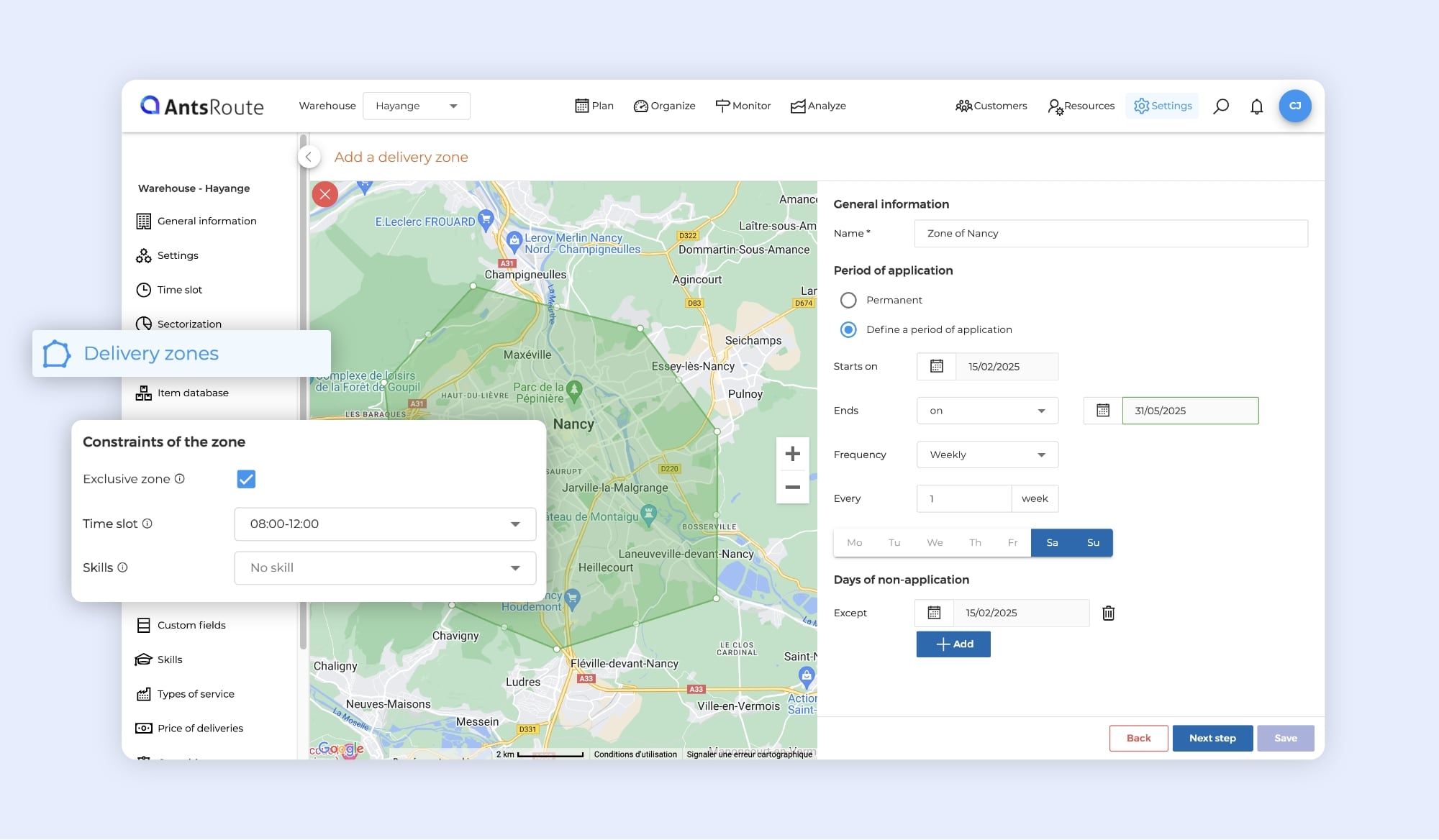The width and height of the screenshot is (1439, 840).
Task: Click the Next step button
Action: click(x=1212, y=738)
